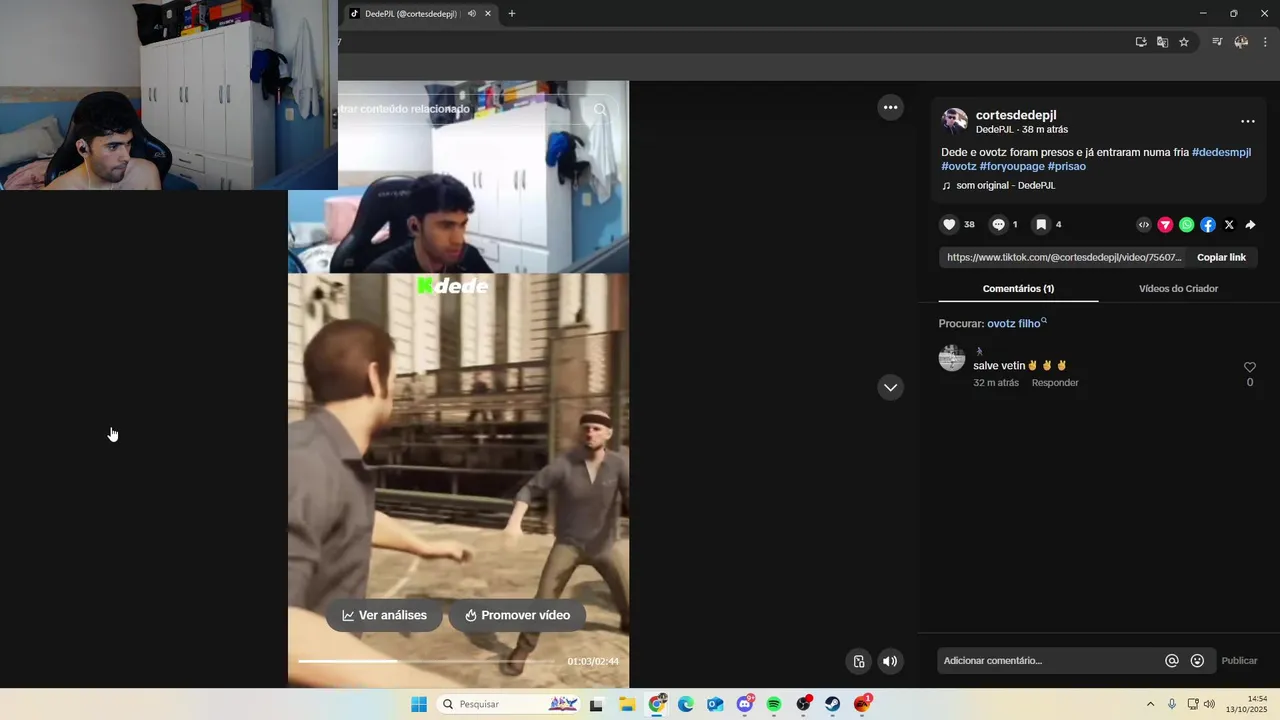The image size is (1280, 720).
Task: Open Outlook from the taskbar
Action: click(715, 704)
